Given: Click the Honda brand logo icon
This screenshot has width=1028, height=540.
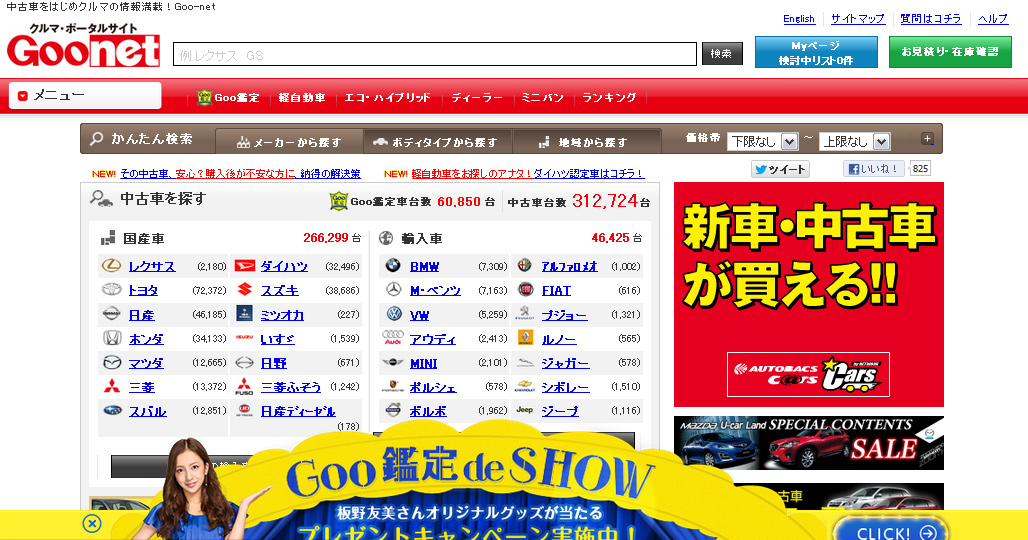Looking at the screenshot, I should coord(111,338).
